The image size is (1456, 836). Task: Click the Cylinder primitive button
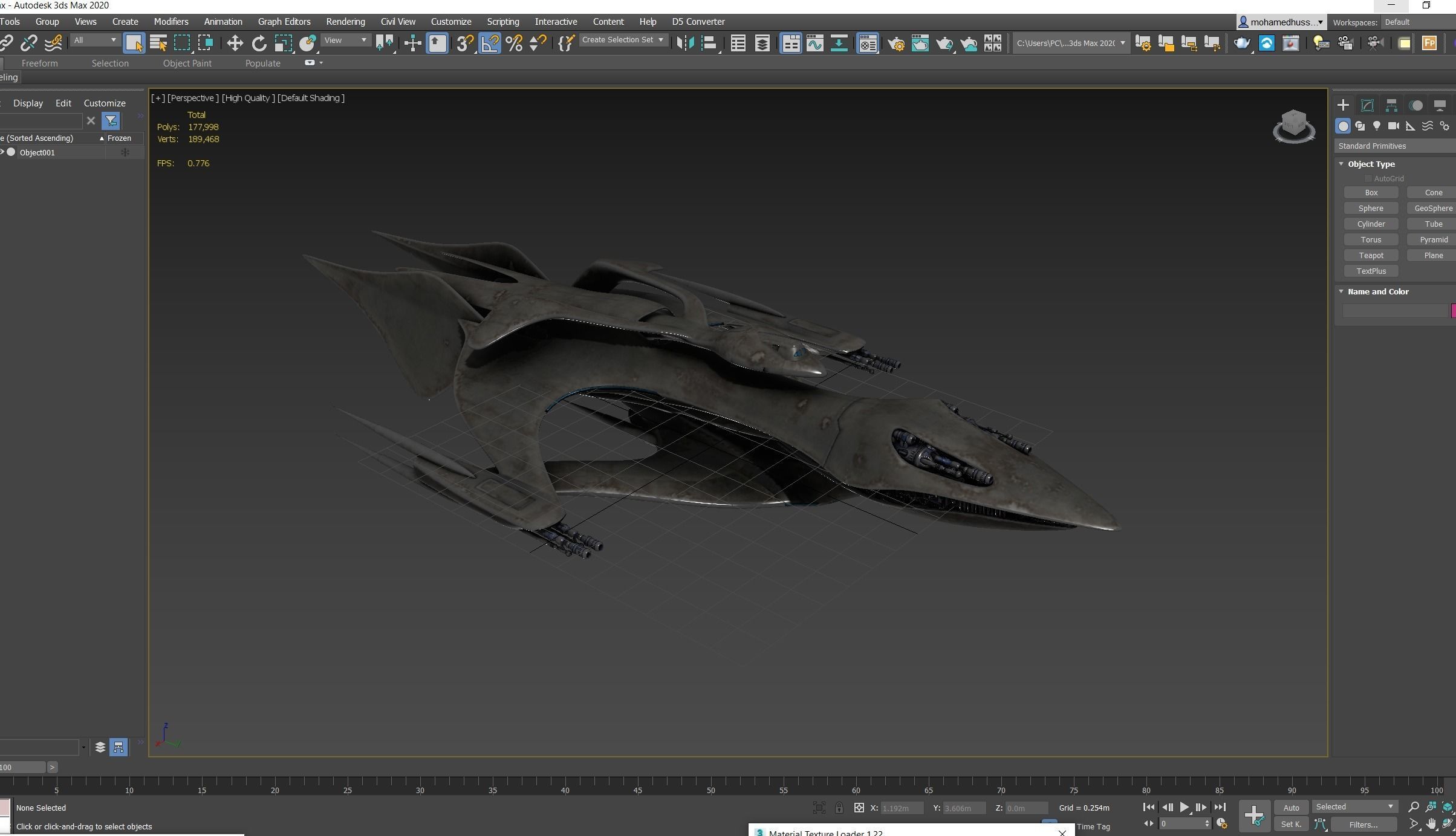click(x=1371, y=224)
